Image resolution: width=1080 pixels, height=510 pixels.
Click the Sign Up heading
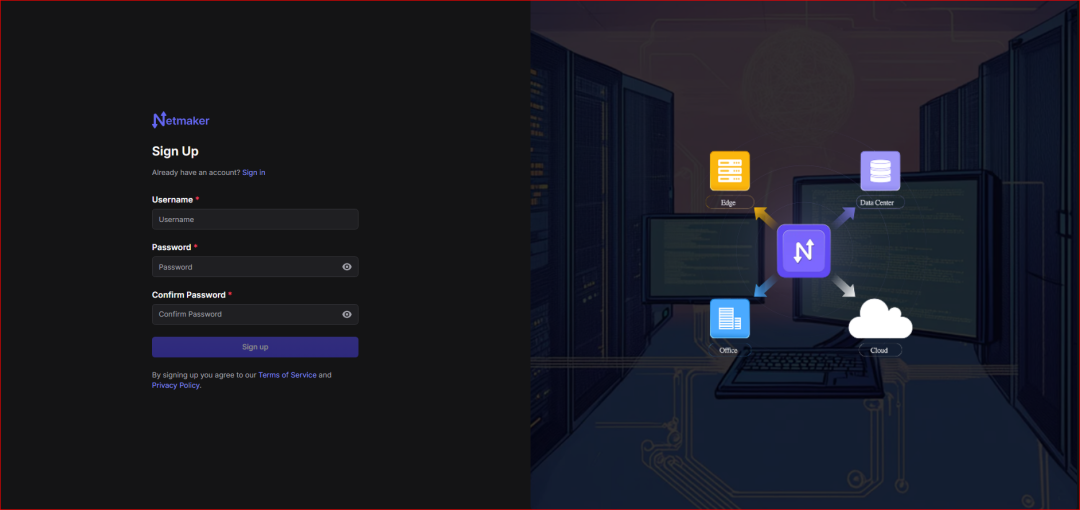tap(175, 152)
